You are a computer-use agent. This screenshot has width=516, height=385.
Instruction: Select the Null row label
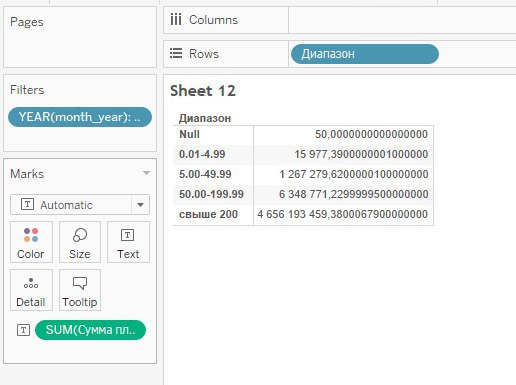189,134
